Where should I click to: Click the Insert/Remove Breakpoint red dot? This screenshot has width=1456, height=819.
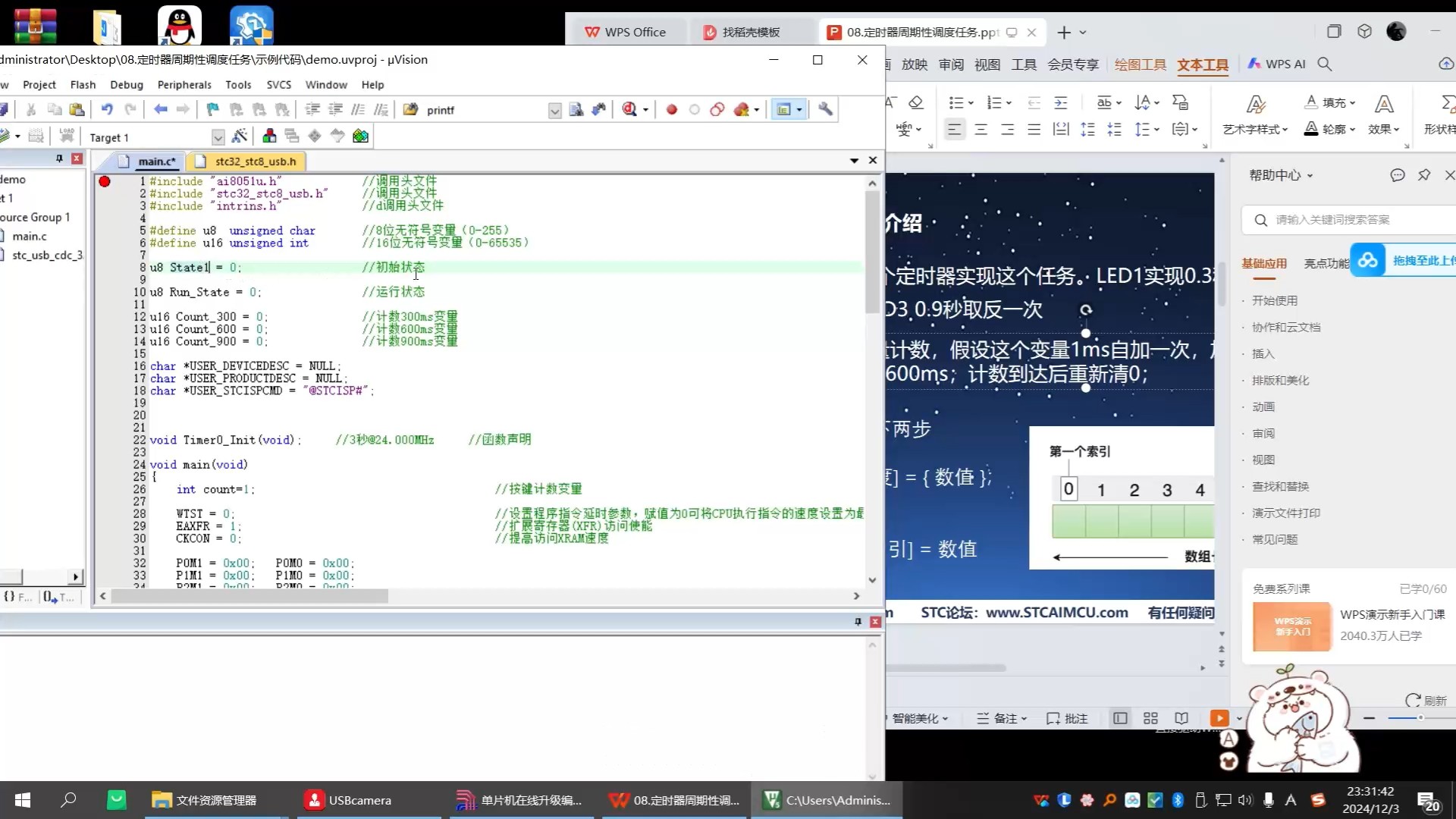(671, 110)
